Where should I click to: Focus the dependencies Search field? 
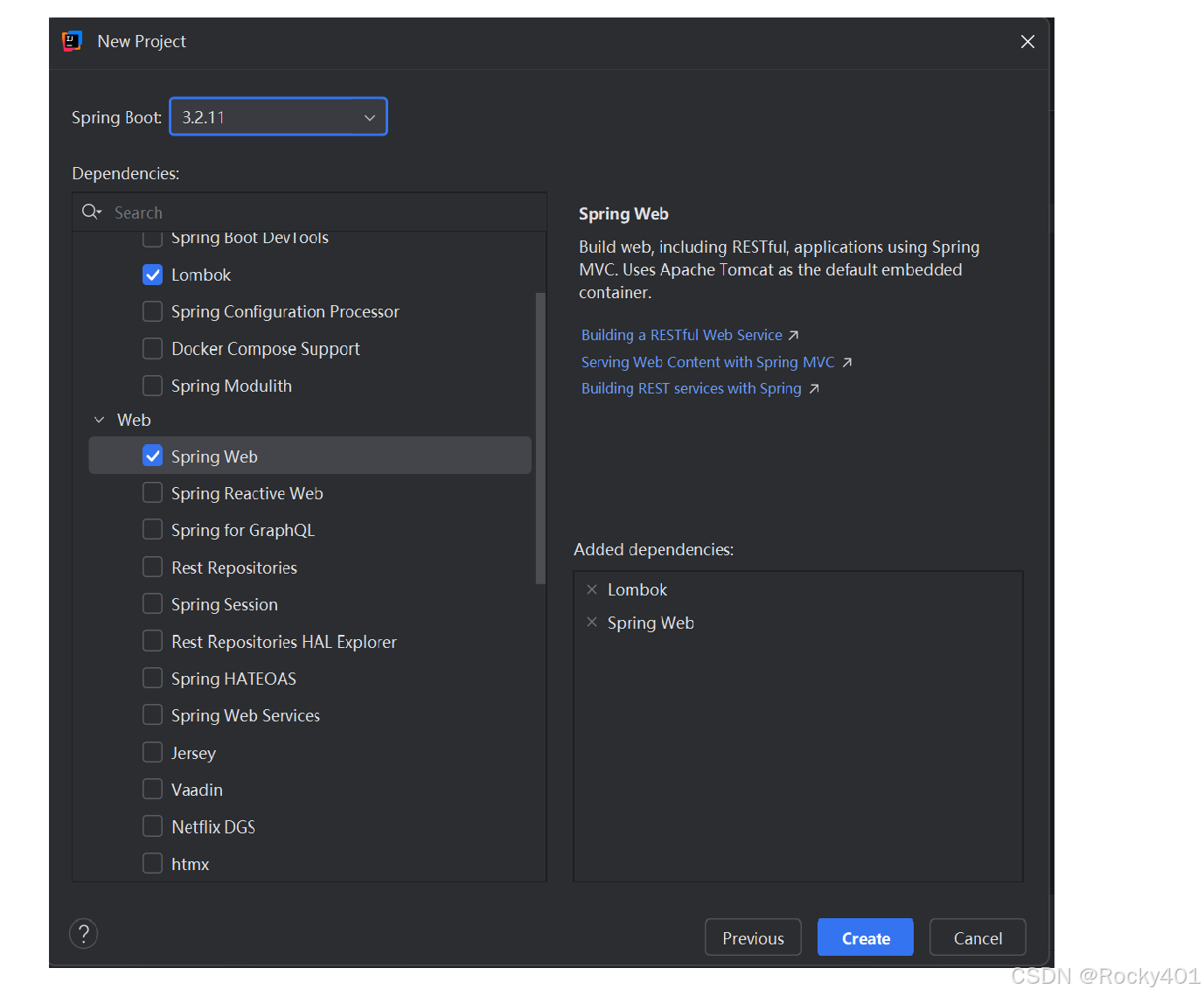(x=310, y=212)
